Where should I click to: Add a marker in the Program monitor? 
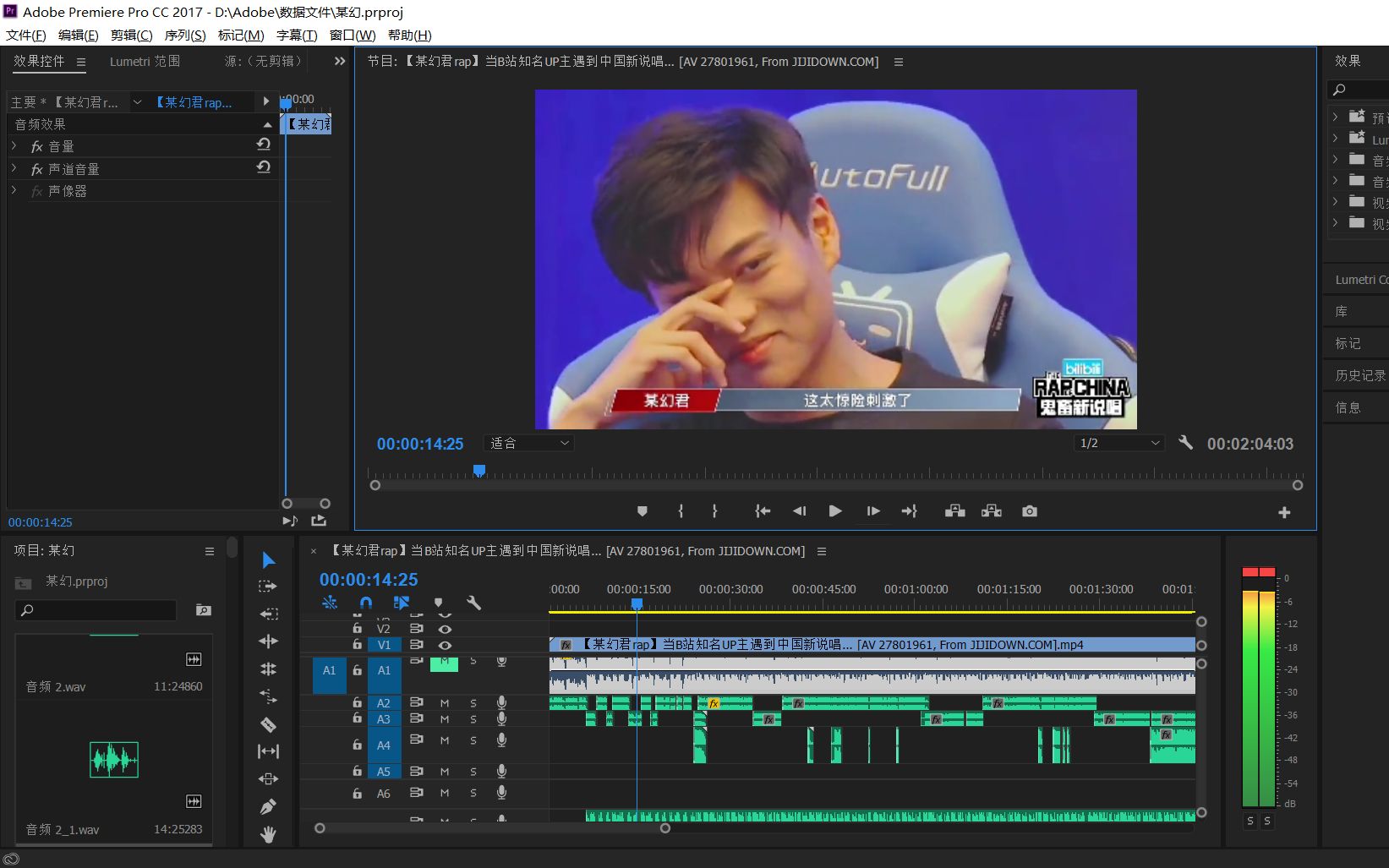click(643, 511)
